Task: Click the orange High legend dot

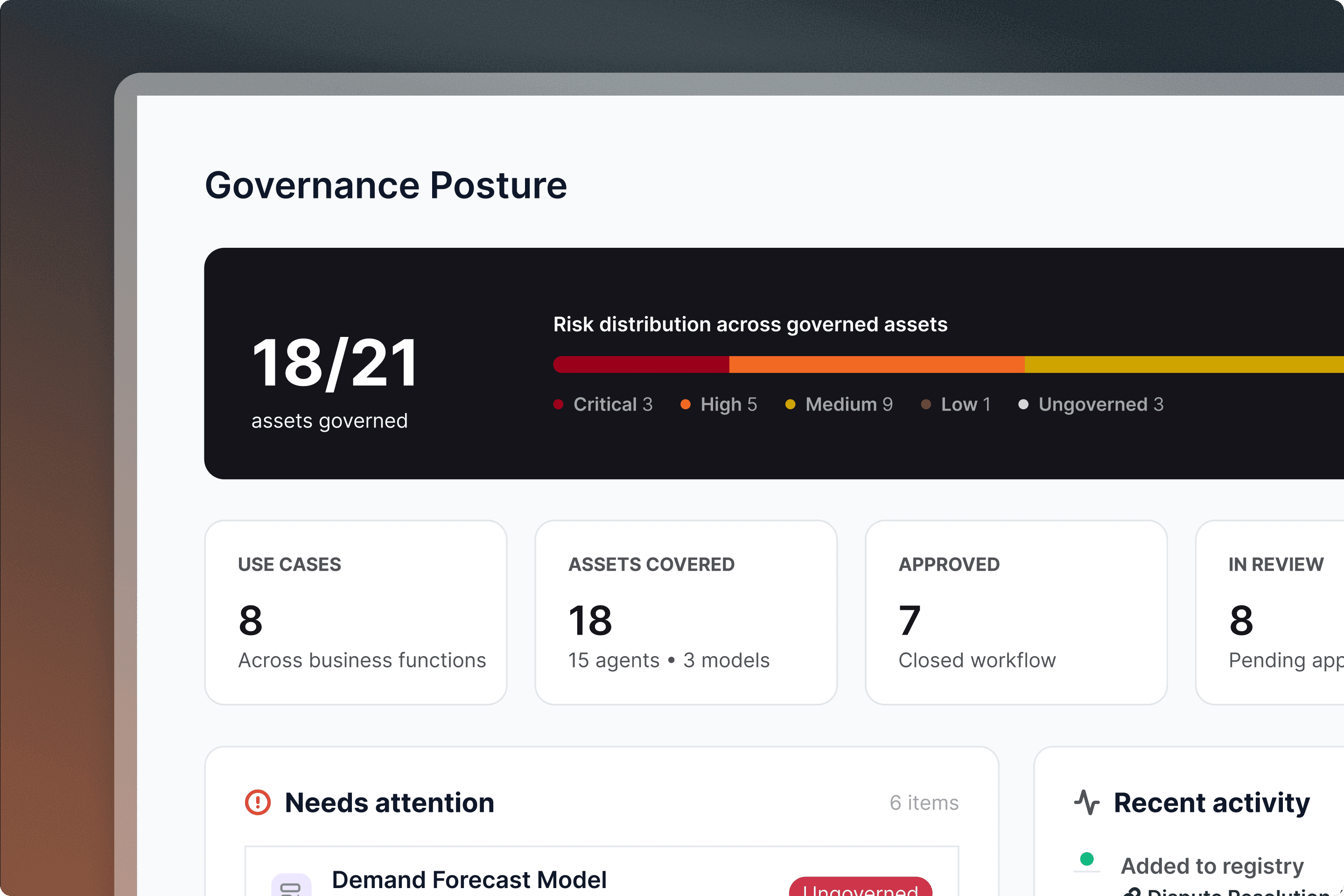Action: [686, 405]
